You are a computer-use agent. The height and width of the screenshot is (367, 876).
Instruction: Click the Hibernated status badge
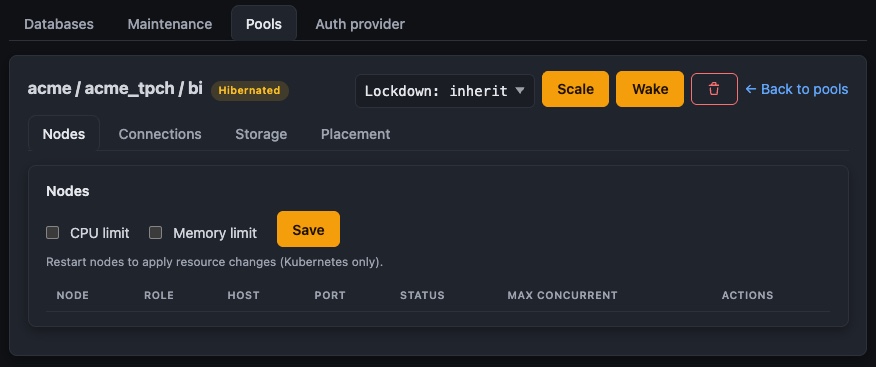point(250,90)
